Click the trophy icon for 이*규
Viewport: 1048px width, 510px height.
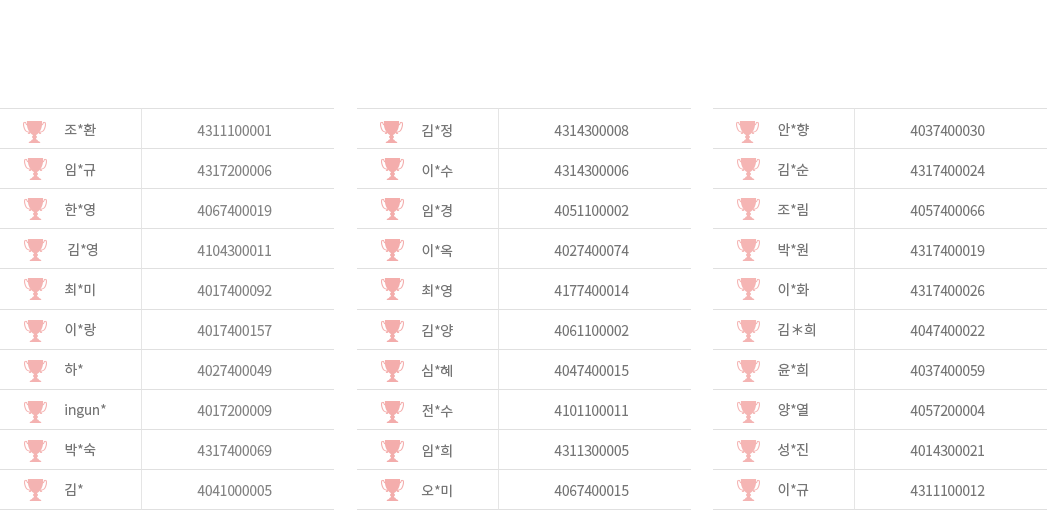pos(748,490)
